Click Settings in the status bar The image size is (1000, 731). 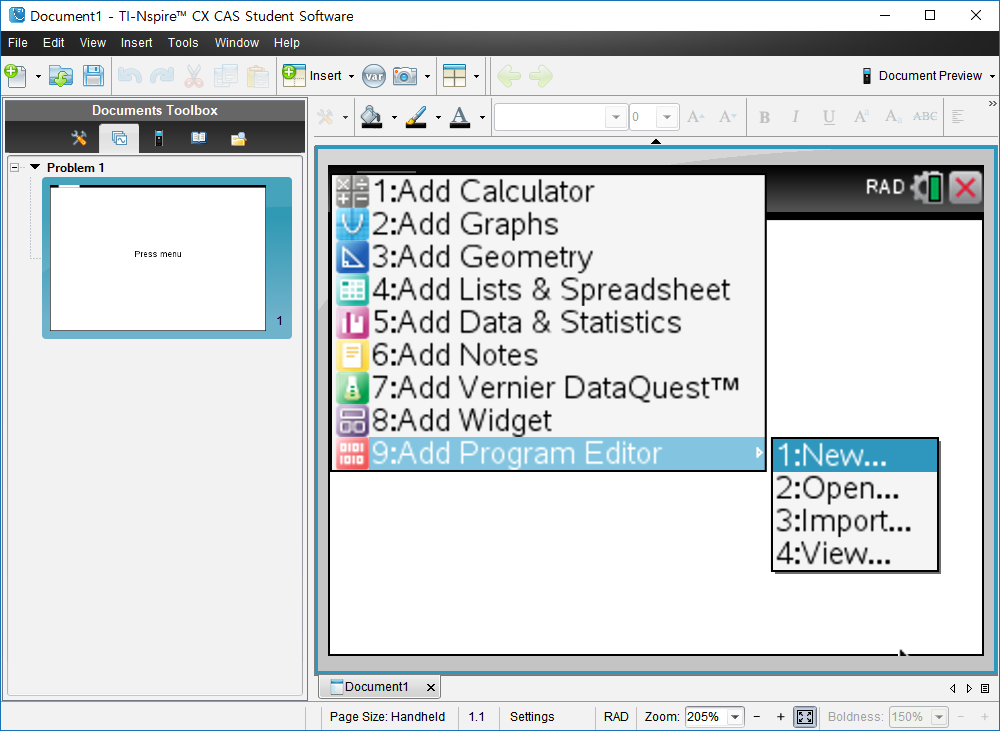click(x=532, y=717)
